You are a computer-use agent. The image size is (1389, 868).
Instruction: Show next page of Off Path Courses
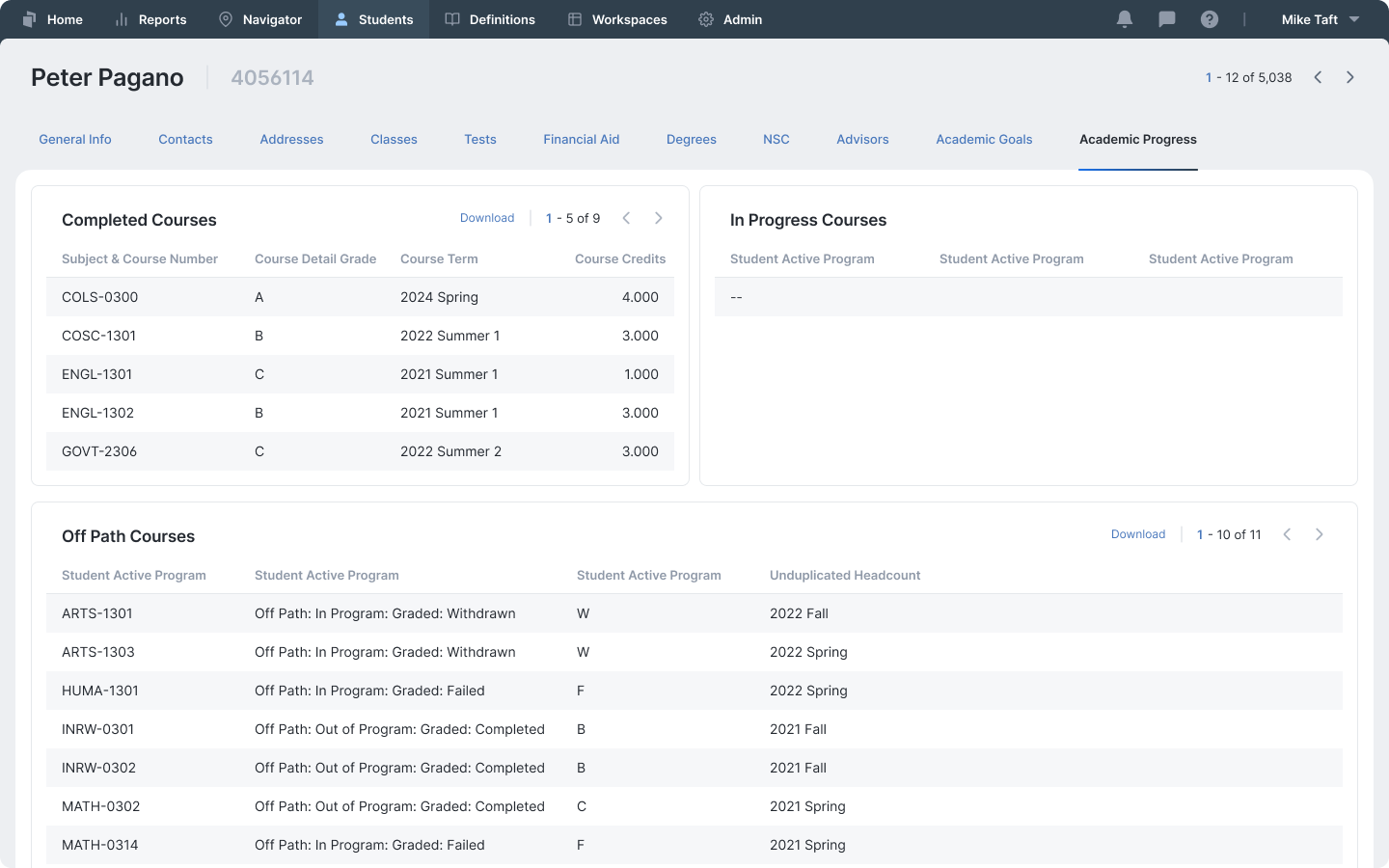tap(1320, 534)
